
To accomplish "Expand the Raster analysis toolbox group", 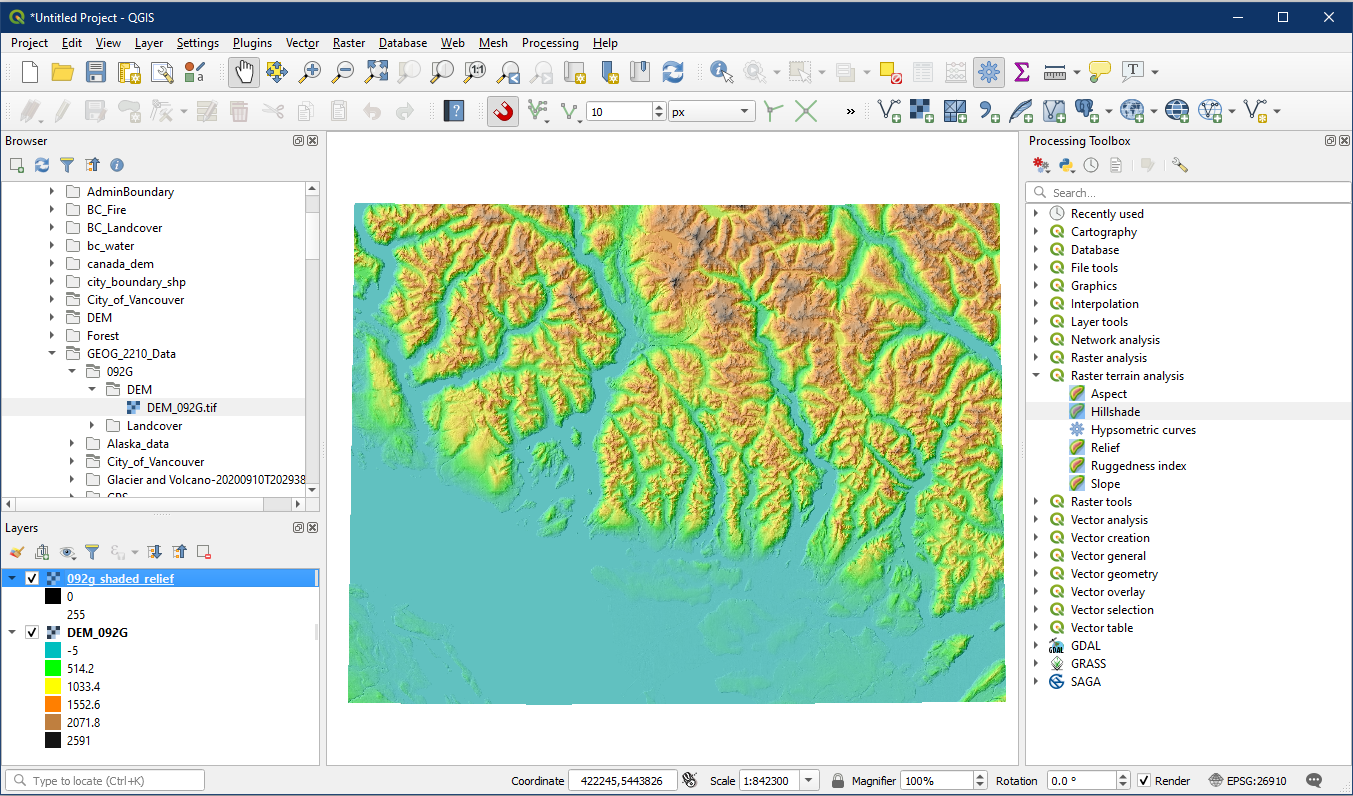I will 1036,358.
